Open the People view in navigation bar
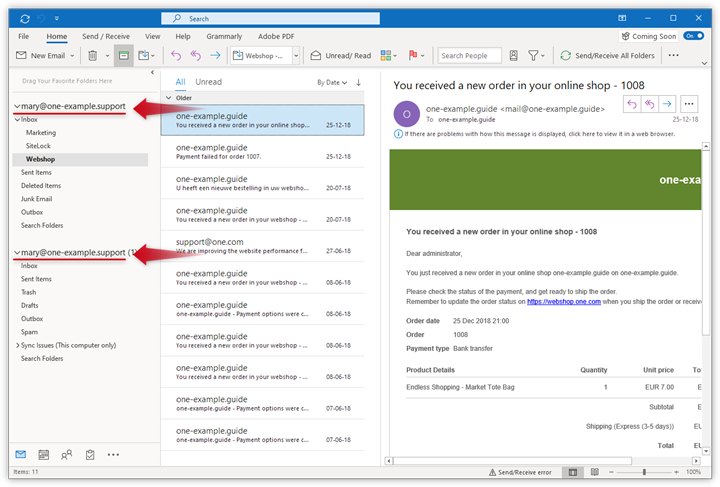This screenshot has height=487, width=720. point(66,454)
